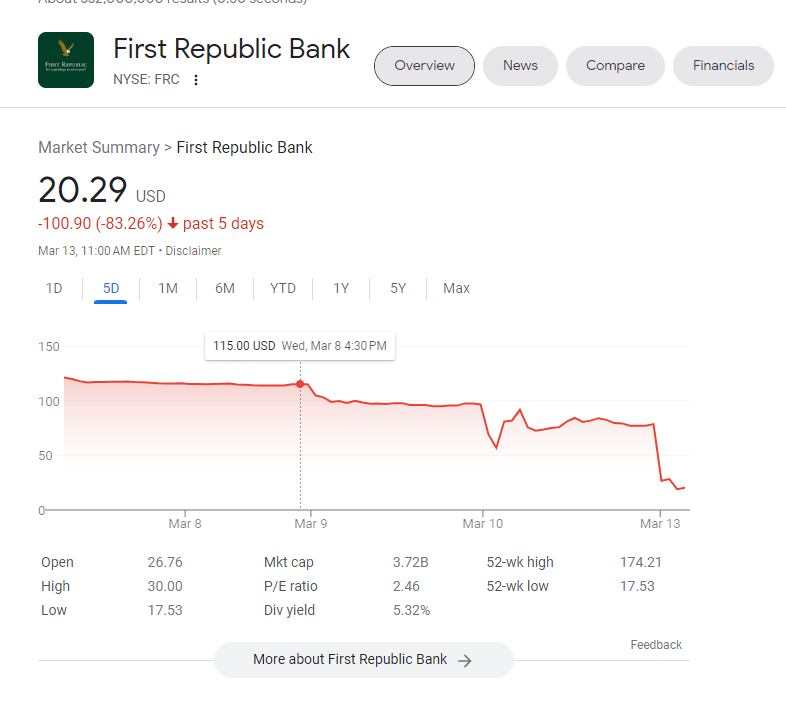The height and width of the screenshot is (714, 786).
Task: Select the Overview tab
Action: (x=424, y=66)
